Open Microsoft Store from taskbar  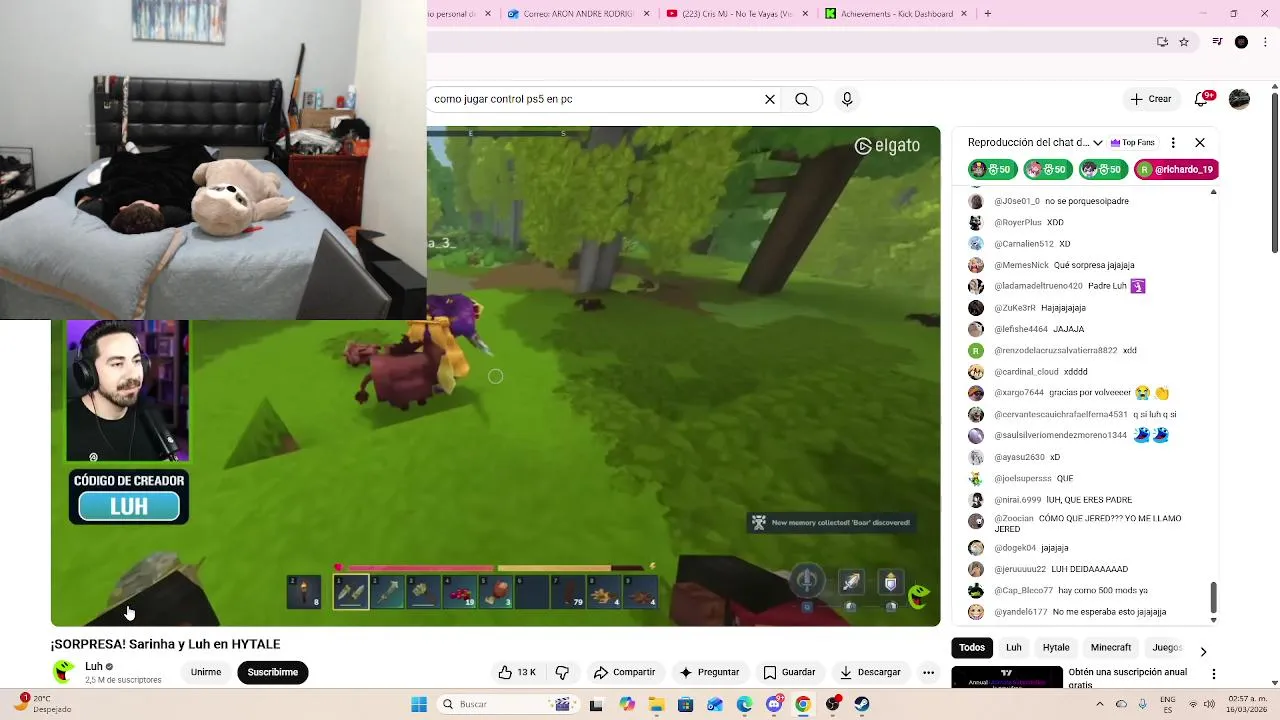(685, 704)
